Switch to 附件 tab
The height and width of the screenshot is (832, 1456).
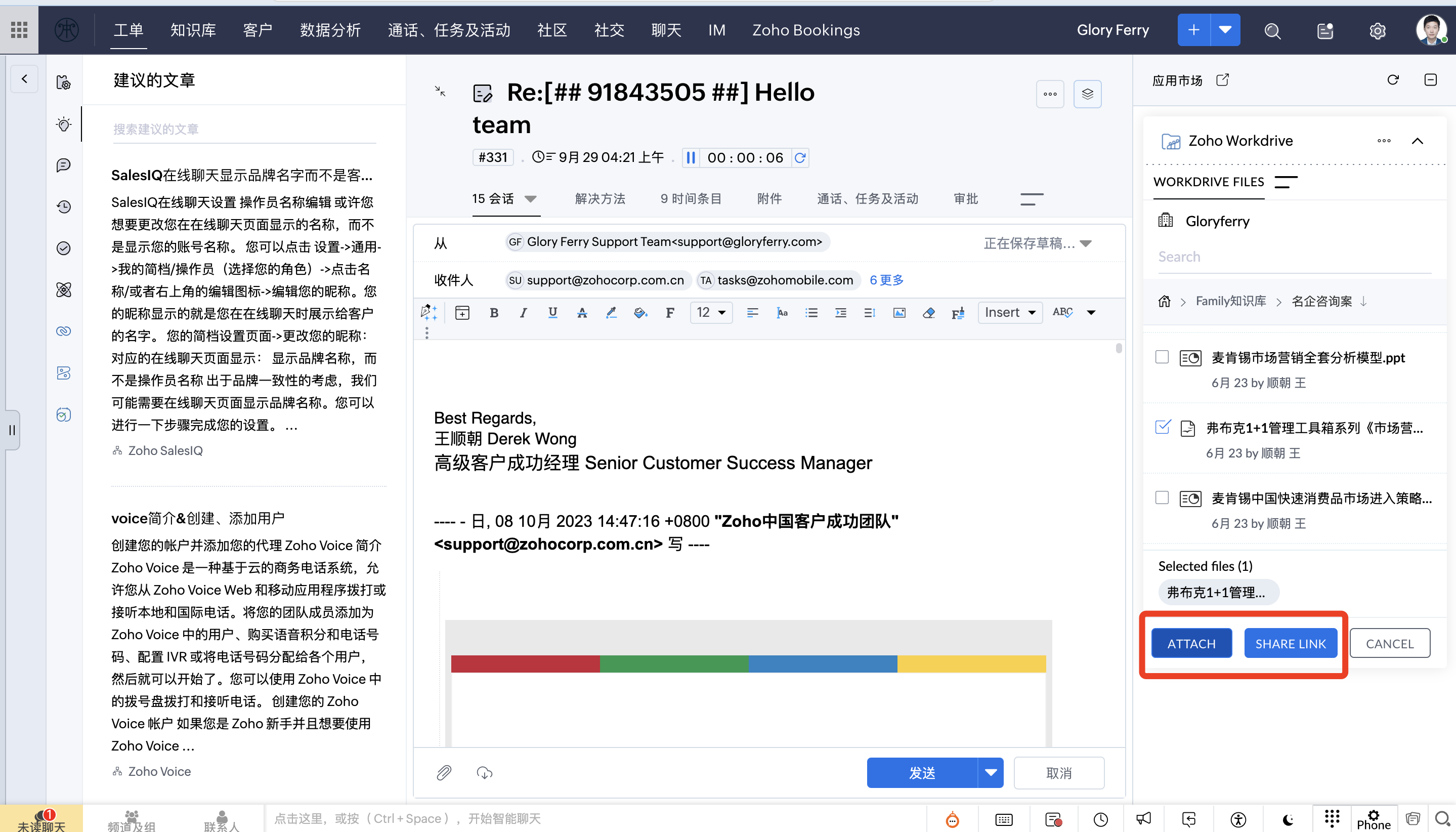(769, 199)
